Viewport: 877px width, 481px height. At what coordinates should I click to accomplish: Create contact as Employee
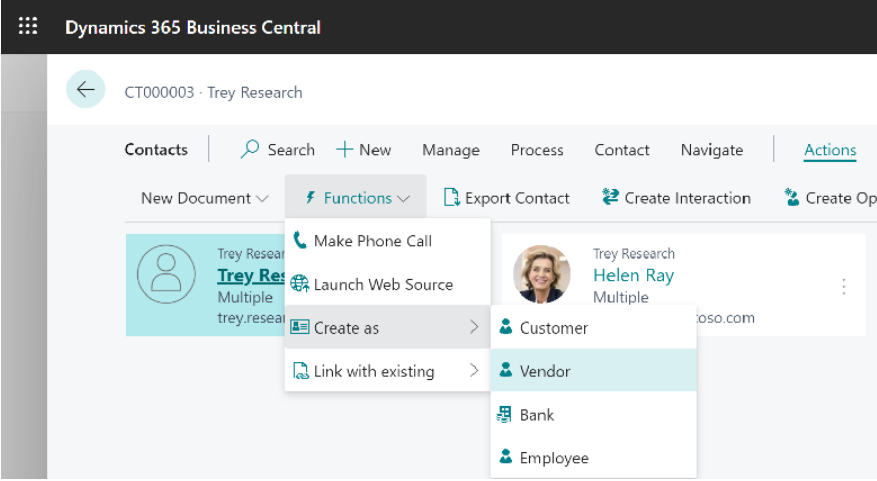coord(593,457)
